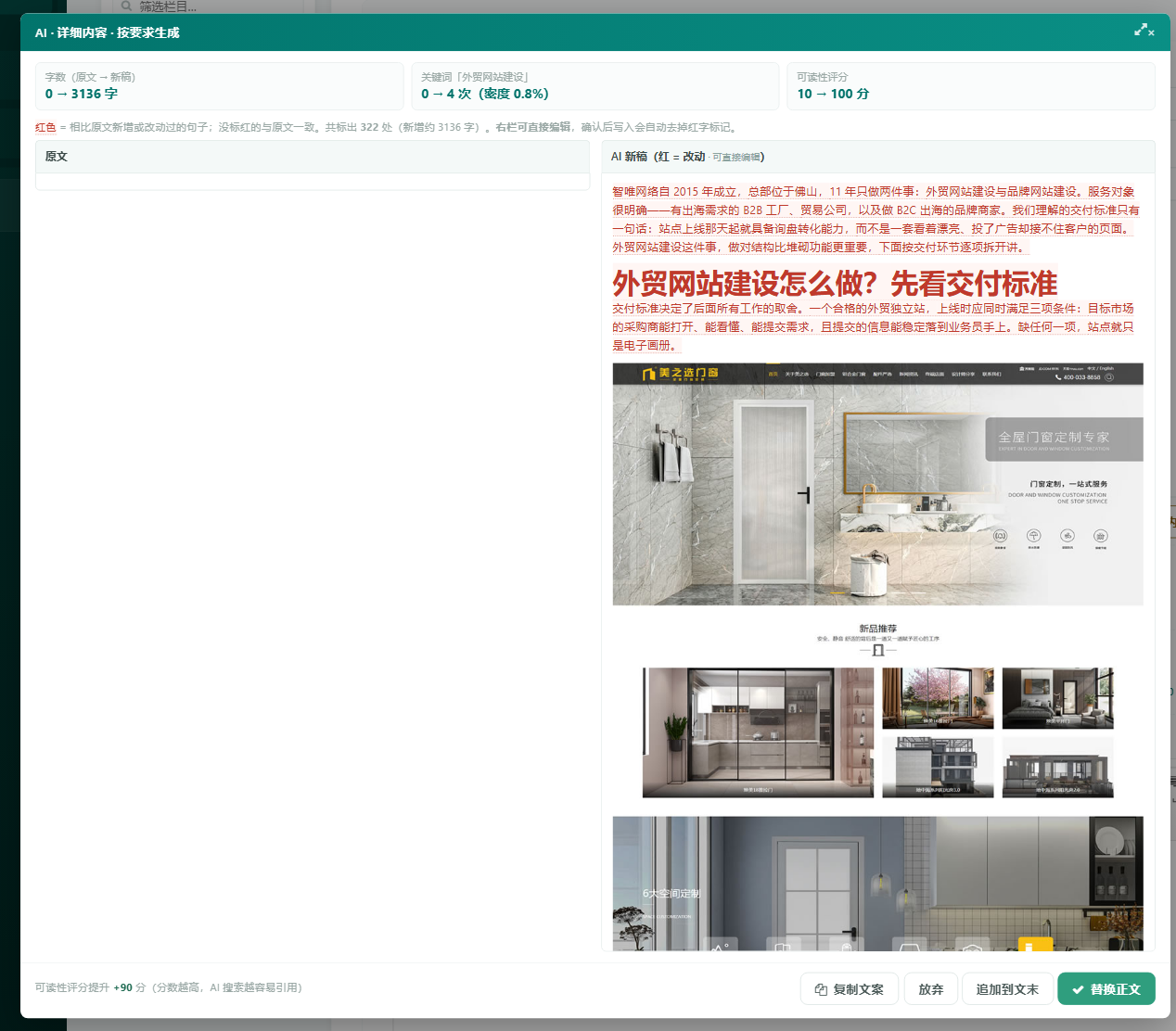Click the 红色 legend label
Viewport: 1176px width, 1031px height.
click(45, 127)
